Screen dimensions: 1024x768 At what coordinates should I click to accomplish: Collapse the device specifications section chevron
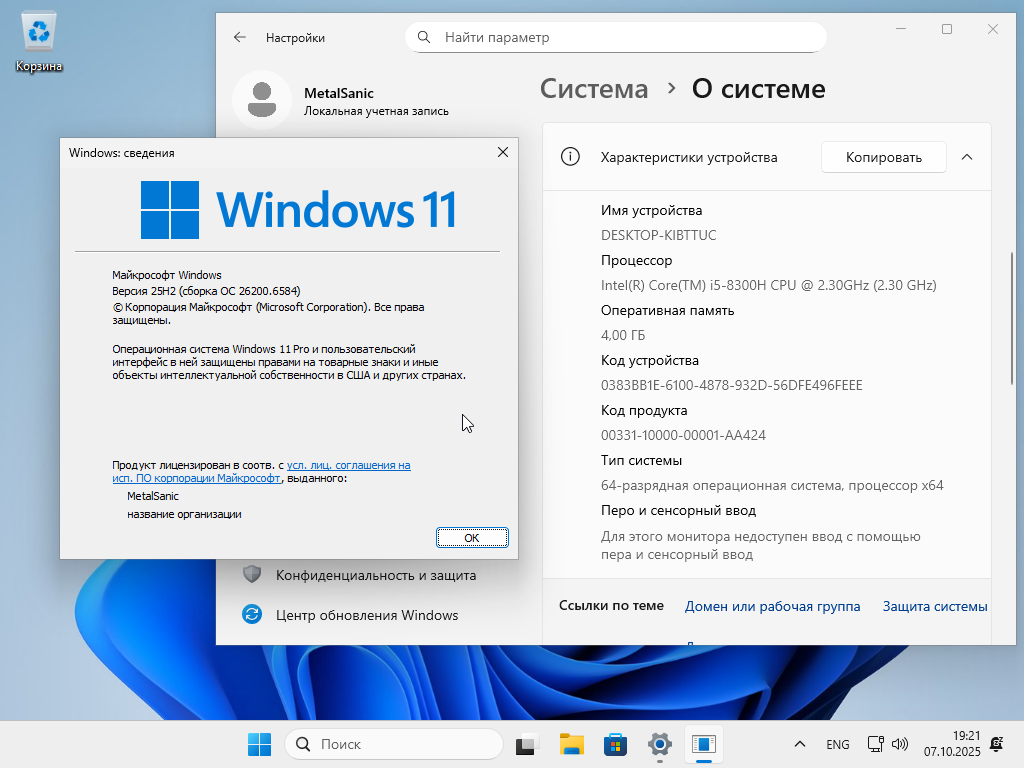click(967, 157)
